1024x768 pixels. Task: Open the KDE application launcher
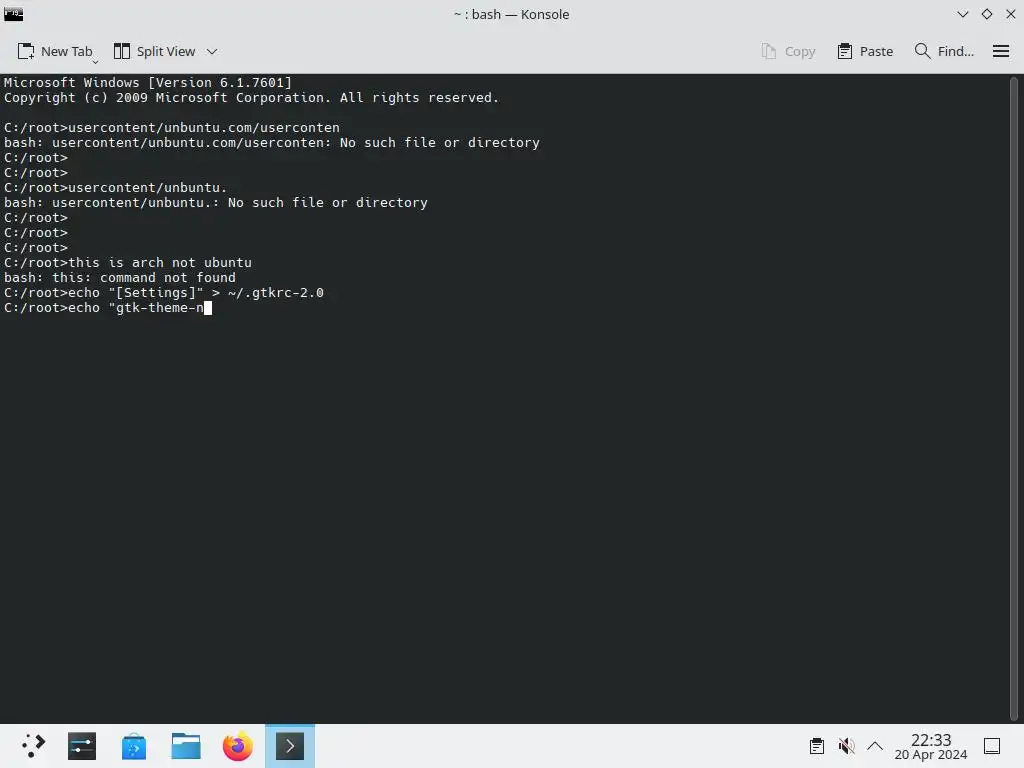pyautogui.click(x=33, y=746)
